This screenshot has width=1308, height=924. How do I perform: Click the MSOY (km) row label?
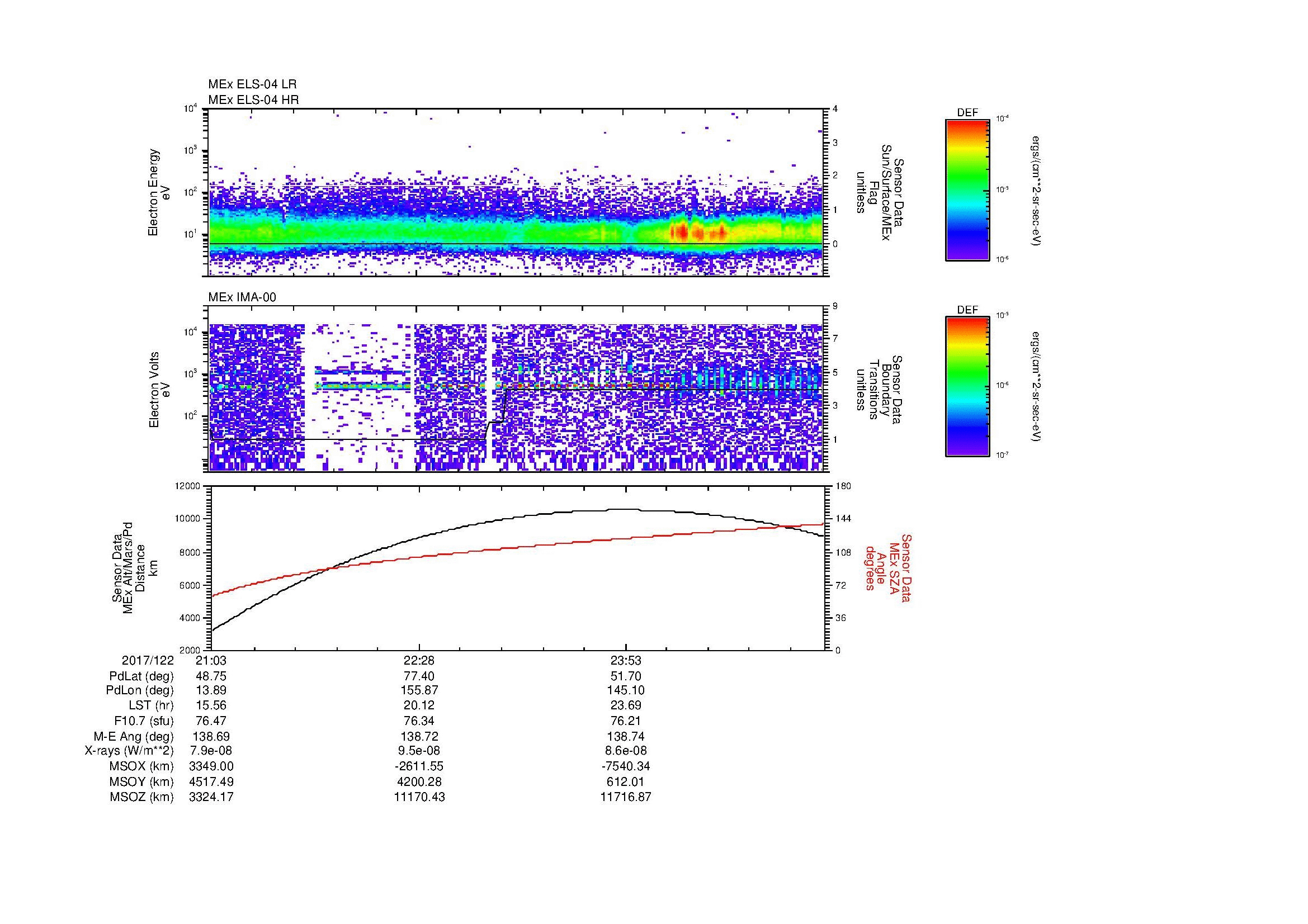pos(142,781)
